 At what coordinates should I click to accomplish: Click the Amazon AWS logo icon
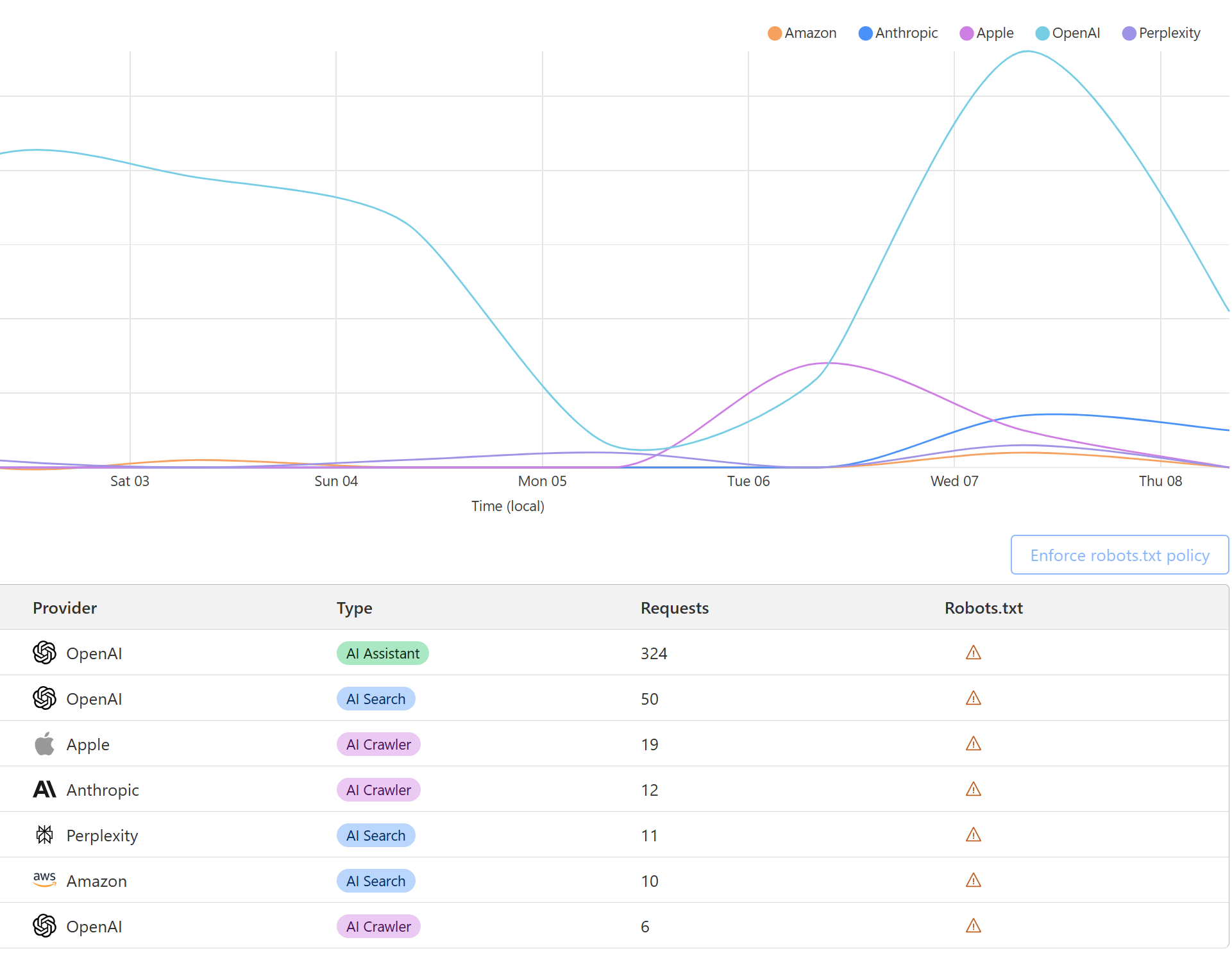click(x=44, y=879)
